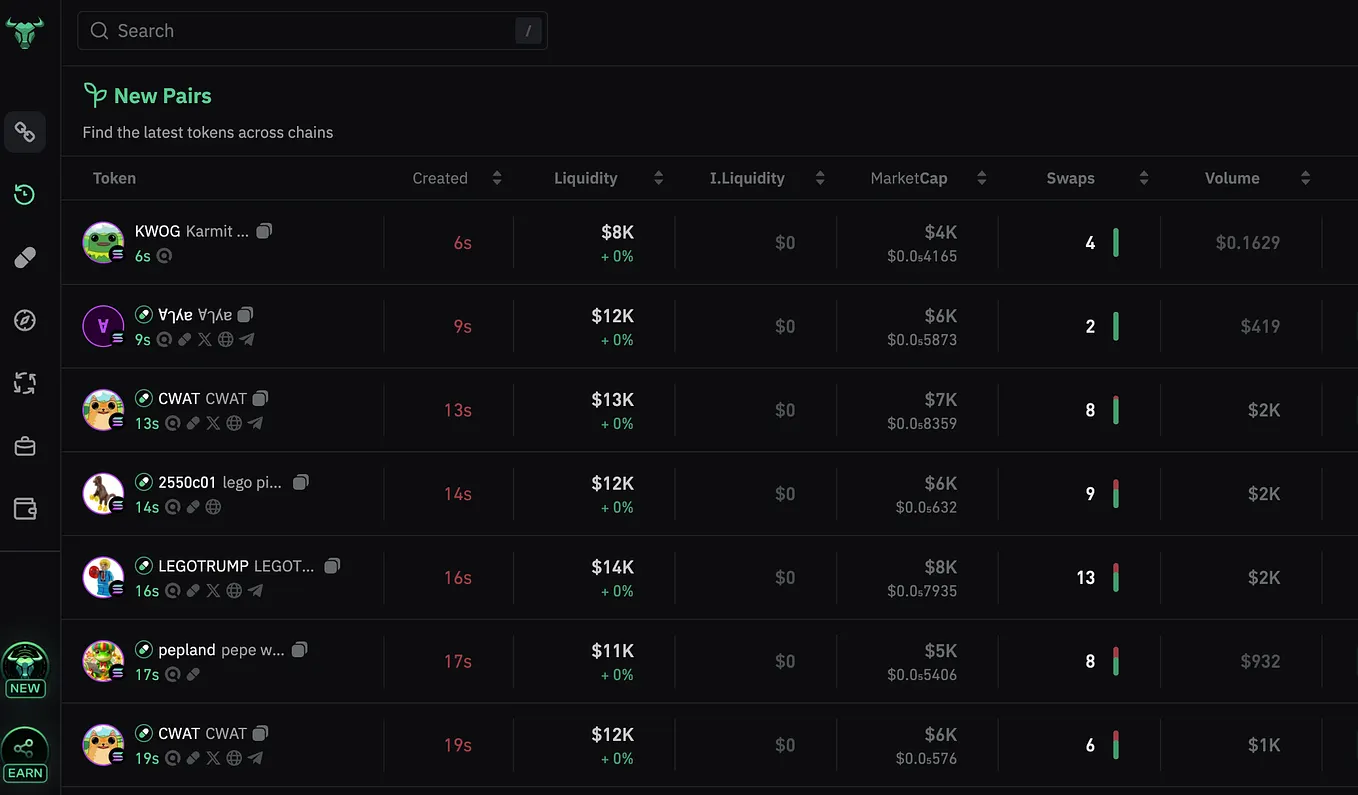
Task: Open the website globe icon for 2550c01
Action: coord(213,507)
